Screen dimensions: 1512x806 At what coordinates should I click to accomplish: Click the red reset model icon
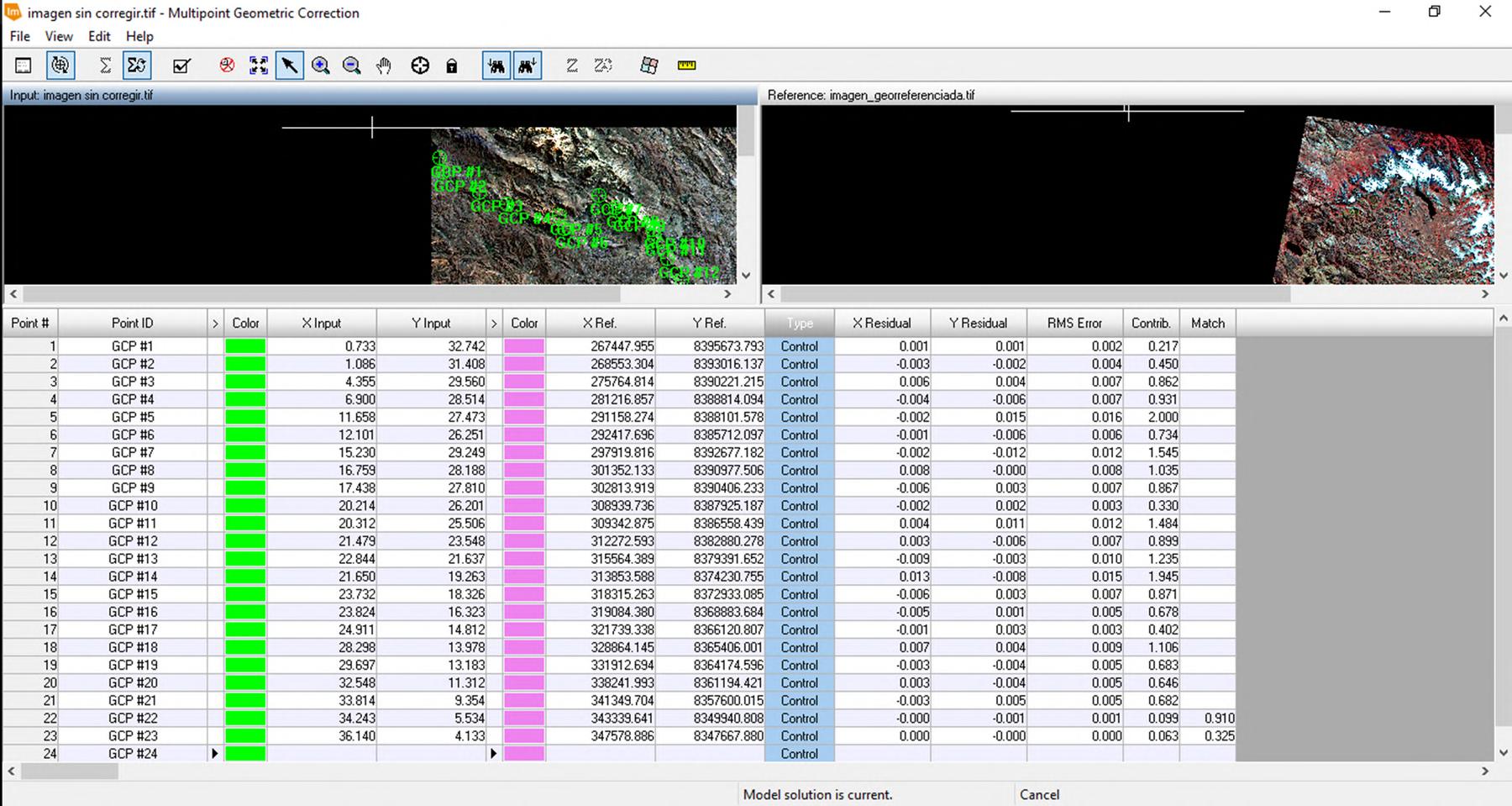coord(227,66)
